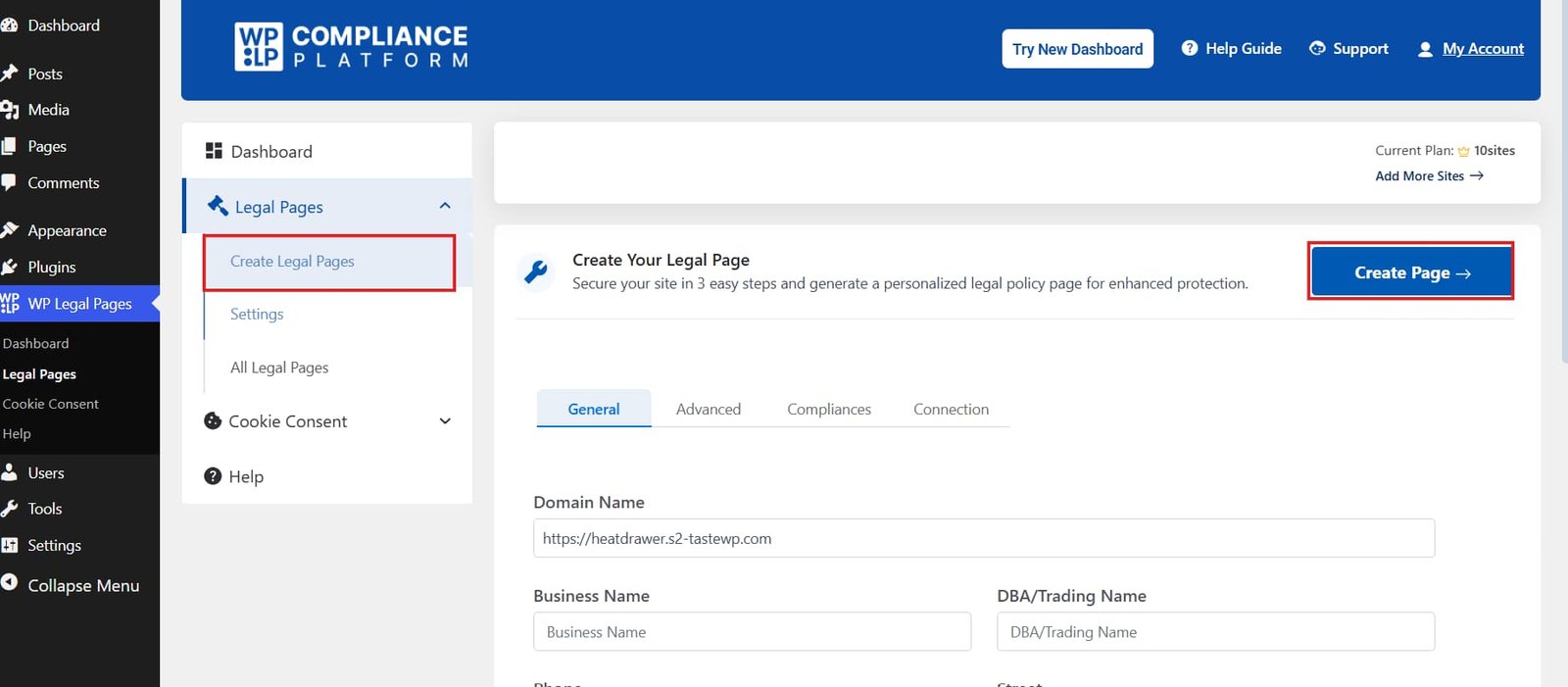Viewport: 1568px width, 687px height.
Task: Open Create Legal Pages submenu item
Action: click(292, 262)
